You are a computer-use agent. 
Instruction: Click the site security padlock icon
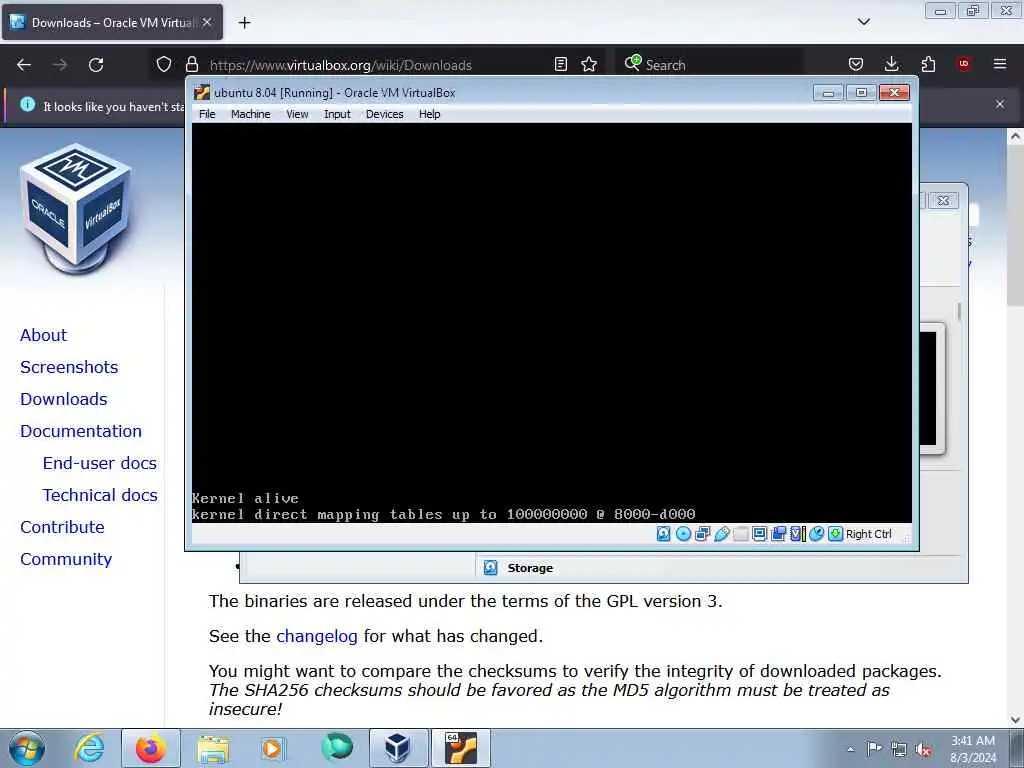click(191, 65)
